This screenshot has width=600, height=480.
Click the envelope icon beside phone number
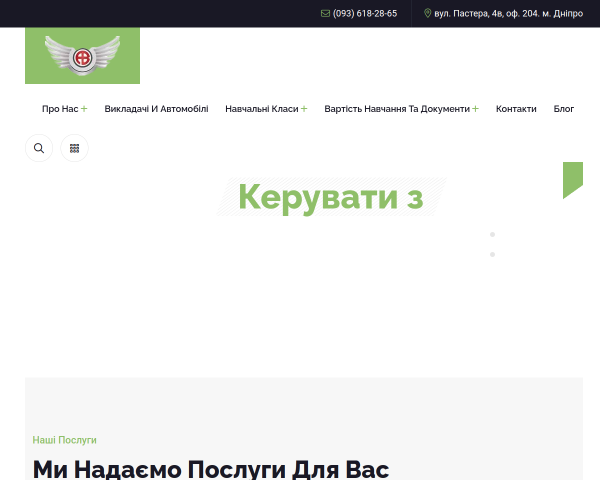tap(325, 14)
